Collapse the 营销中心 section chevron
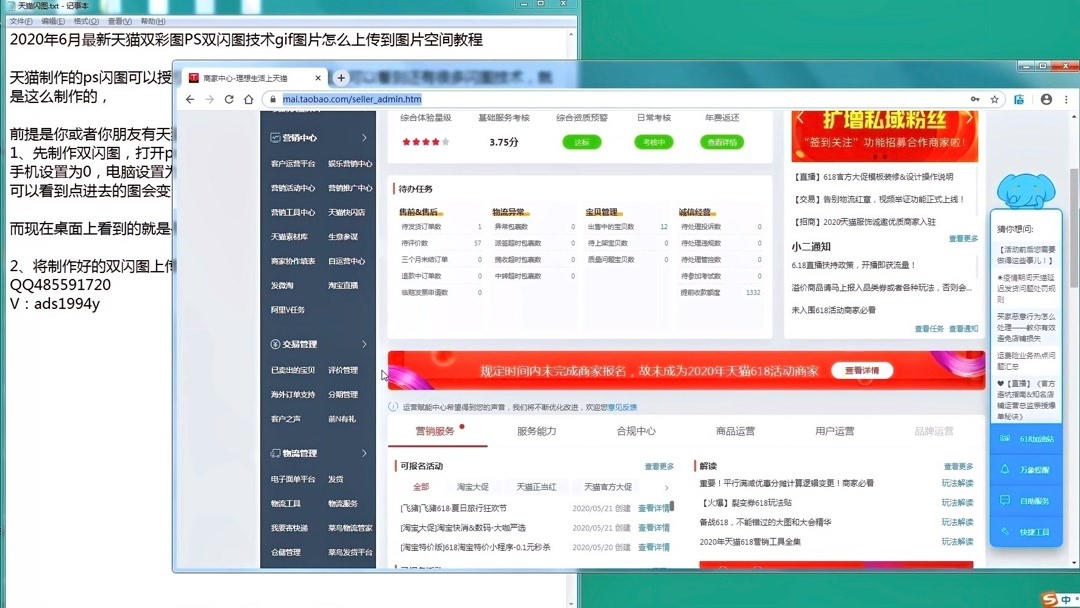 pos(366,137)
